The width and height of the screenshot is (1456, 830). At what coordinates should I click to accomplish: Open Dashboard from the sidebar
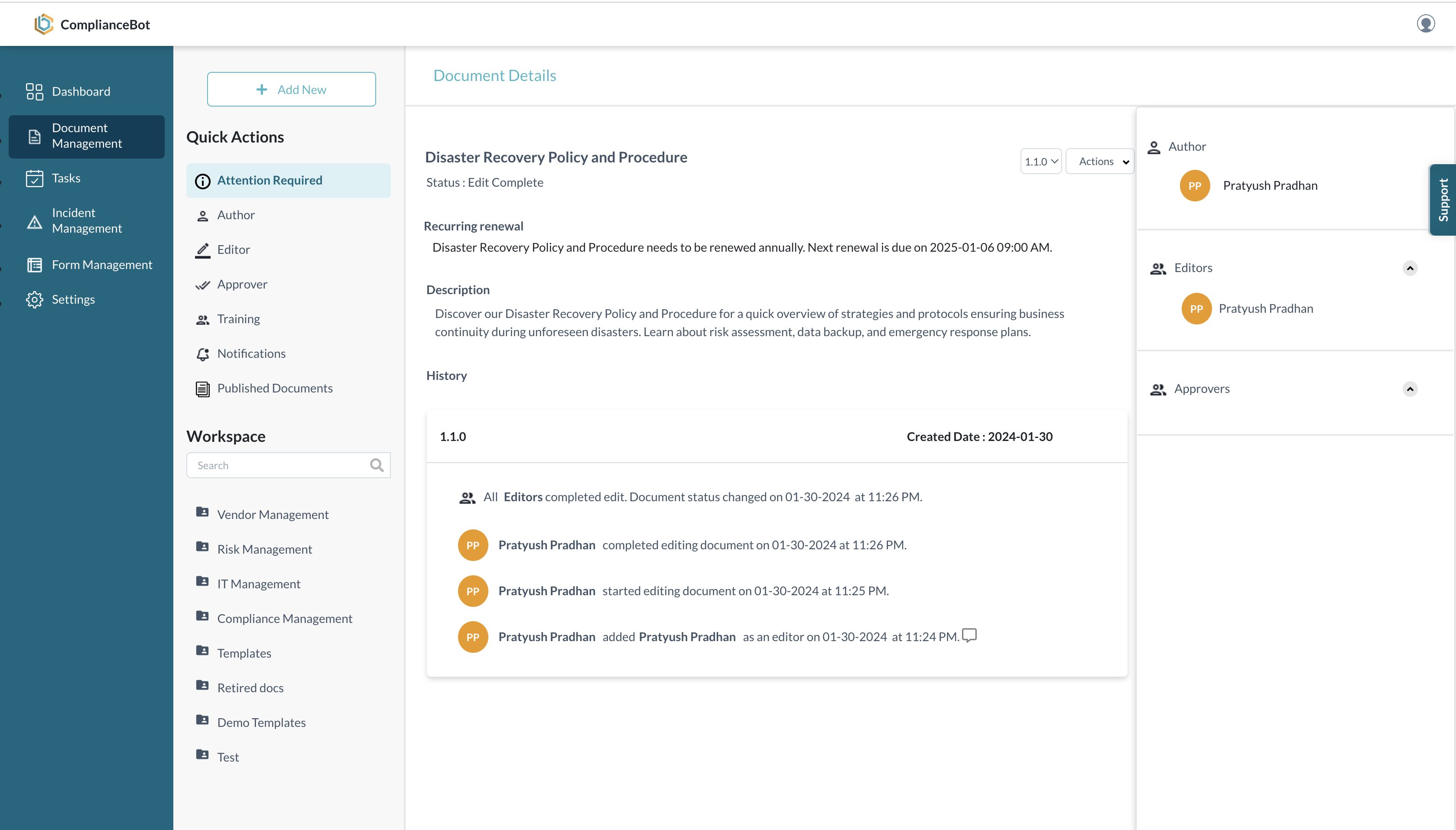pyautogui.click(x=80, y=91)
